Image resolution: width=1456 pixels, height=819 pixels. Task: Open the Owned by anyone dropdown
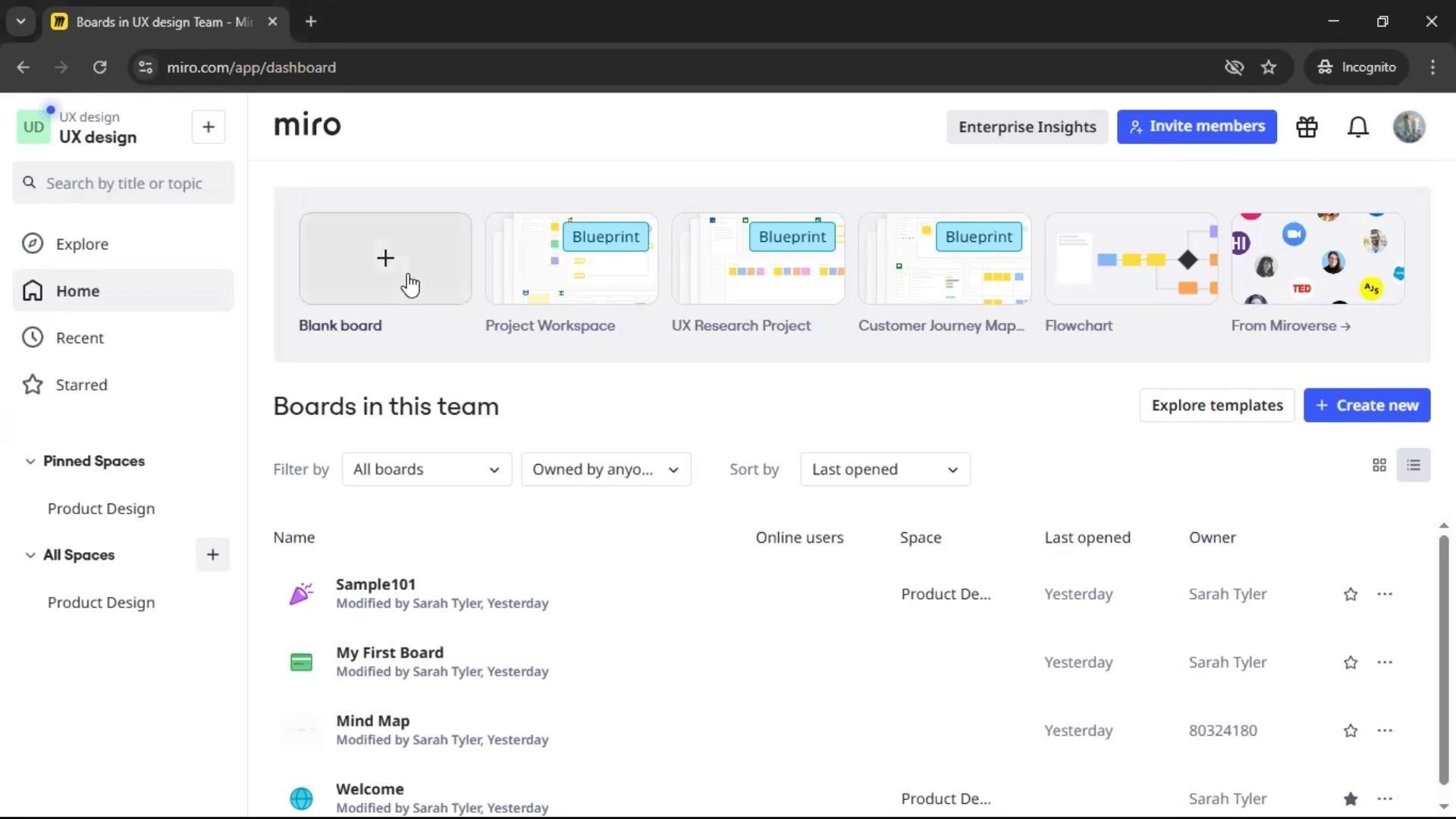click(x=605, y=469)
